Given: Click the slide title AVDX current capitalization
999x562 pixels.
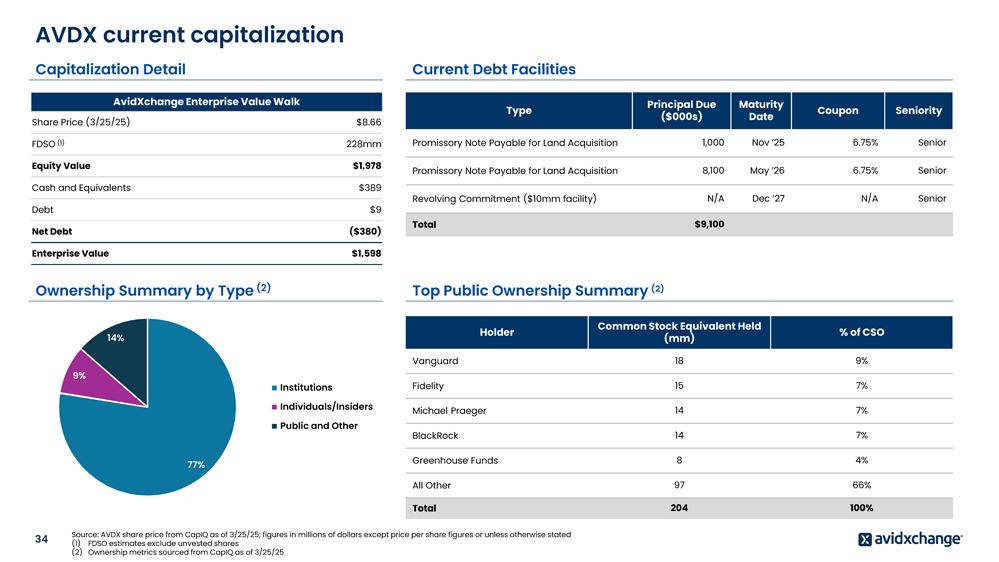Looking at the screenshot, I should pos(189,34).
